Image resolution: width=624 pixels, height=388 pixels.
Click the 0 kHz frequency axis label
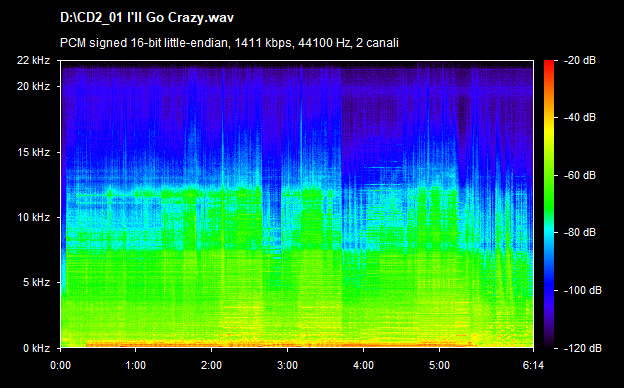click(36, 348)
